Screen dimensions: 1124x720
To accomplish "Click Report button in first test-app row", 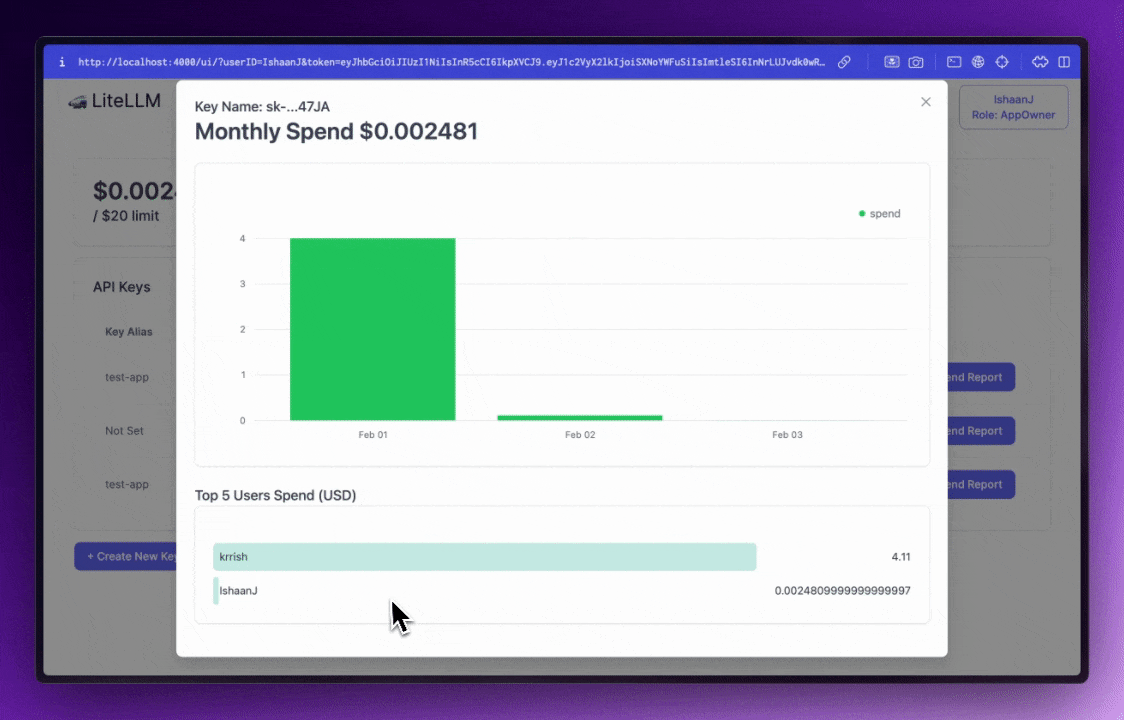I will (981, 377).
